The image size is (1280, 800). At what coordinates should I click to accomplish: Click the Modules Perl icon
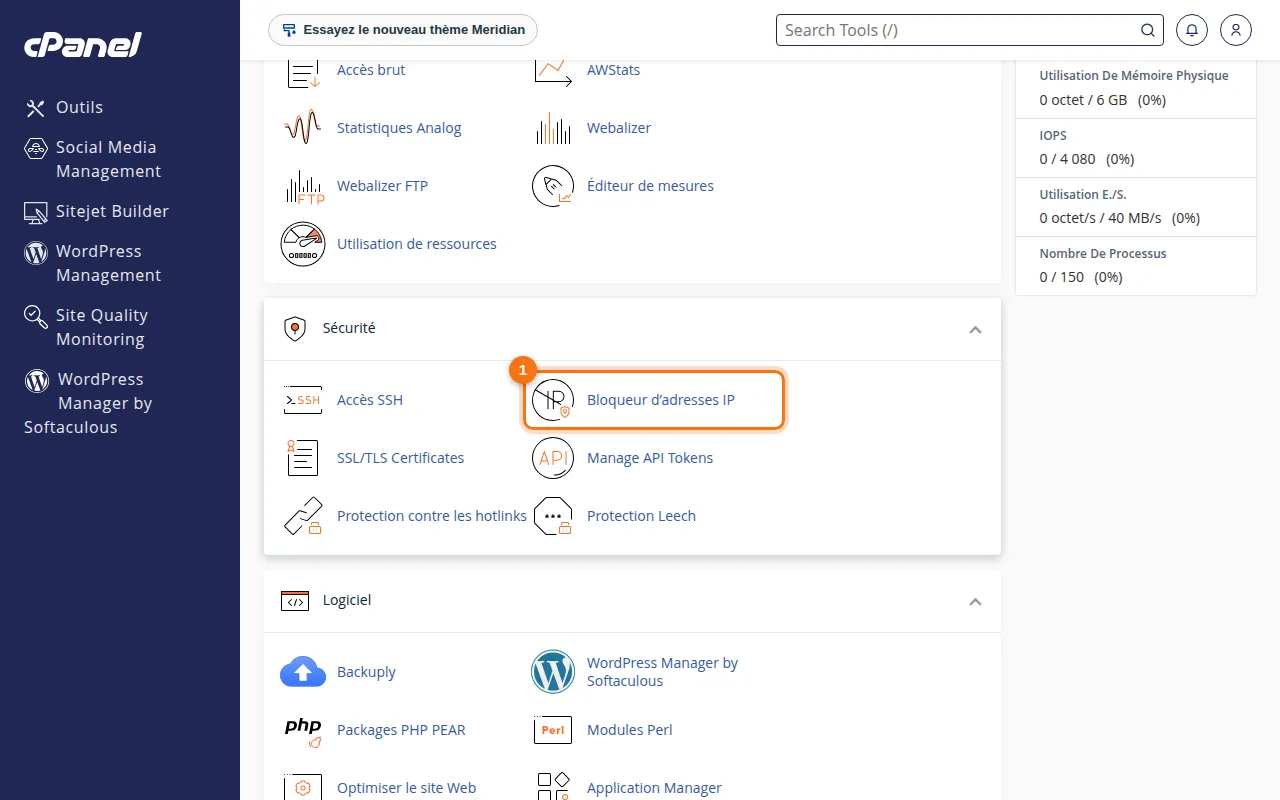point(553,730)
